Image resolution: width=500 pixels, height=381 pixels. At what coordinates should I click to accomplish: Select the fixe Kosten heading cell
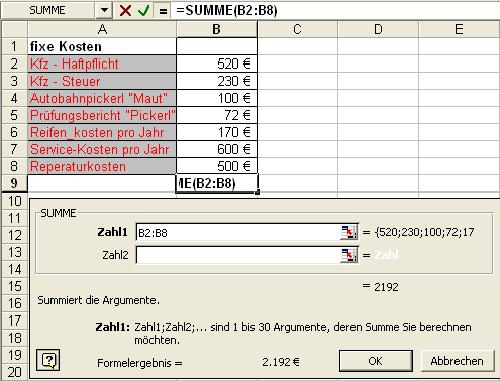[102, 46]
